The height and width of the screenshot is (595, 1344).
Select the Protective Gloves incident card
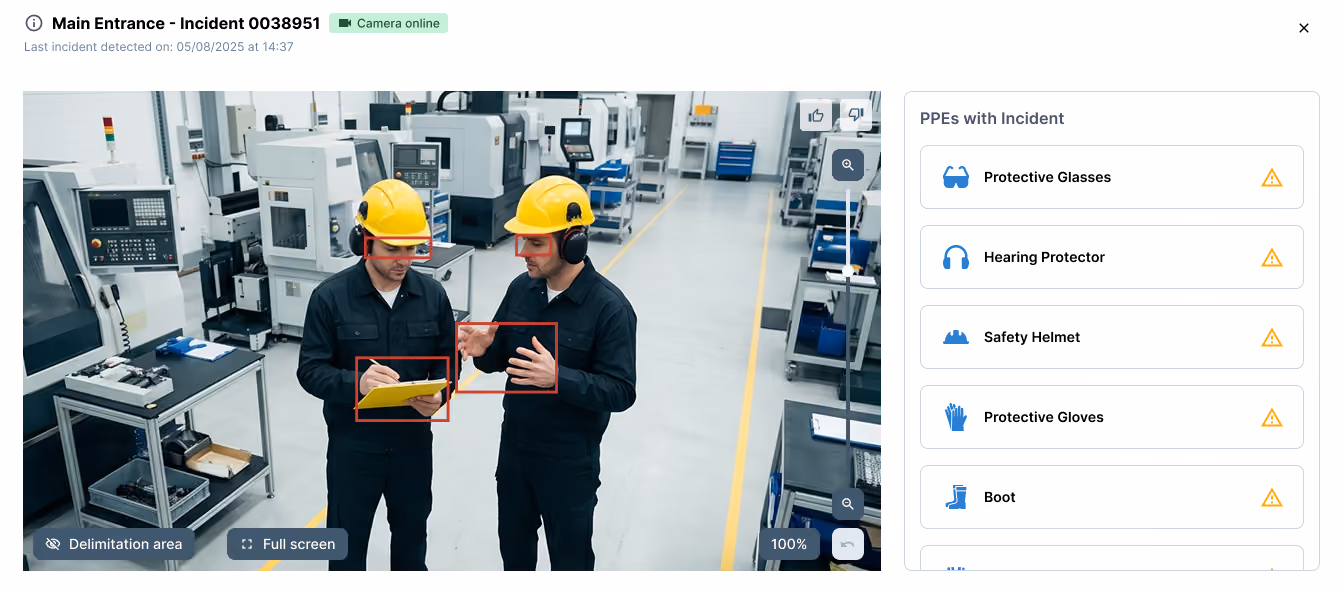click(x=1111, y=417)
